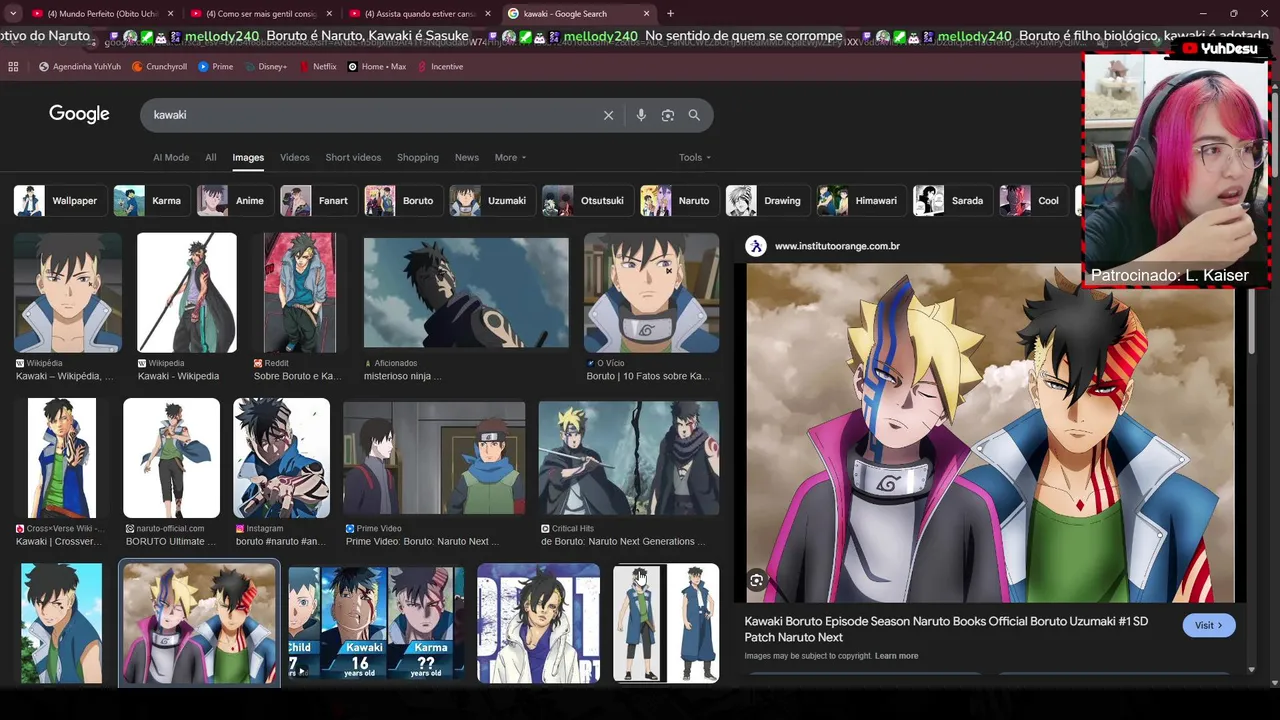Close the kawaki - Google Search tab
This screenshot has width=1280, height=720.
647,14
